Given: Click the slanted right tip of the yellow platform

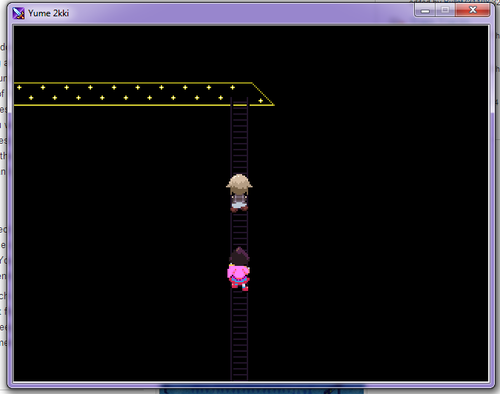Looking at the screenshot, I should click(x=263, y=94).
